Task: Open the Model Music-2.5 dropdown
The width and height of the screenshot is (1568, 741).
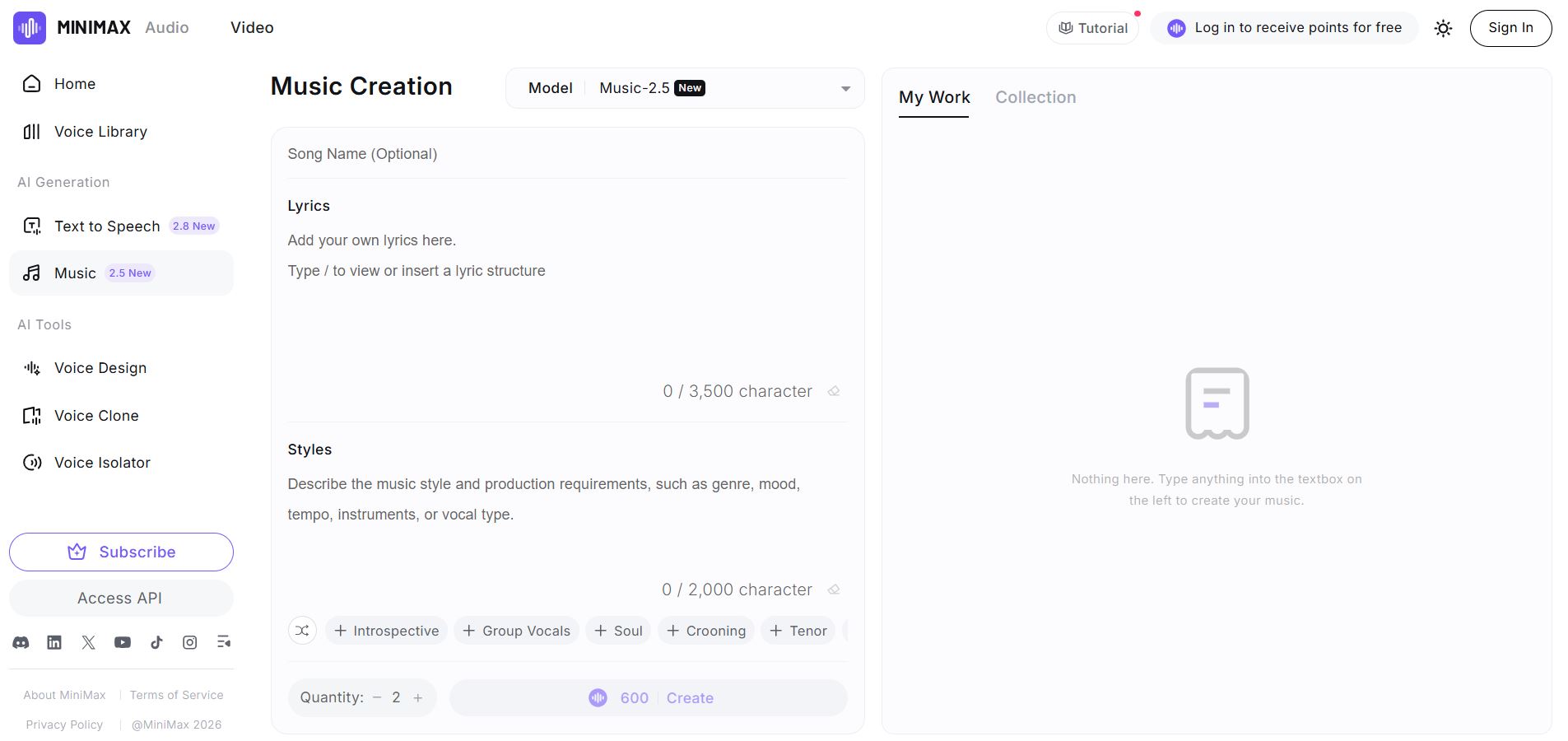Action: pyautogui.click(x=685, y=88)
